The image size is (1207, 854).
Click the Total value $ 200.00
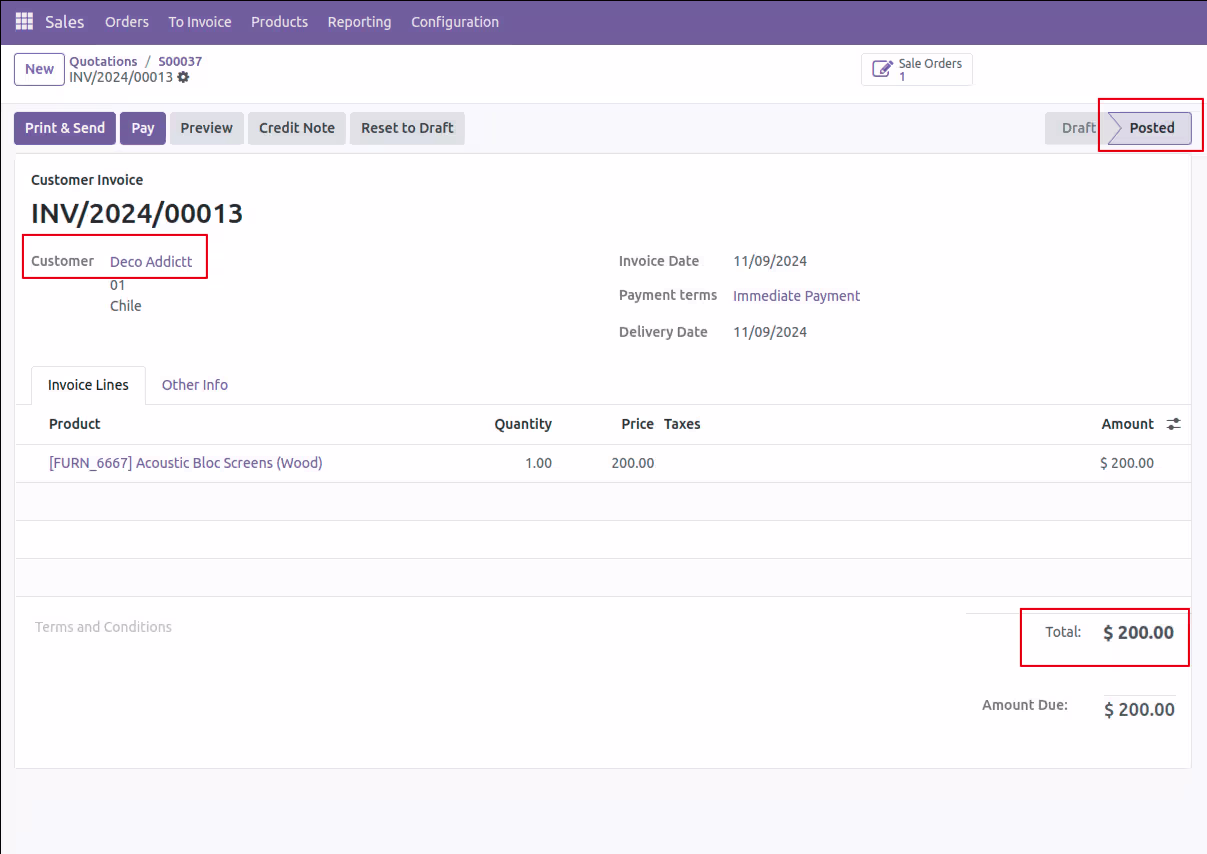pos(1138,633)
